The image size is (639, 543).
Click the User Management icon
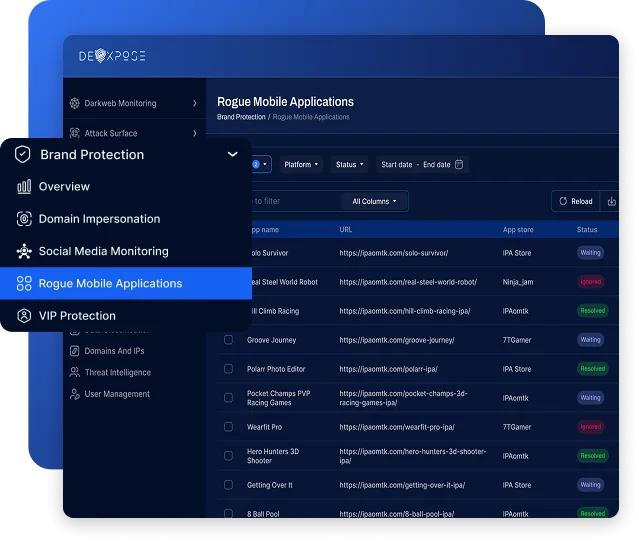(x=75, y=394)
